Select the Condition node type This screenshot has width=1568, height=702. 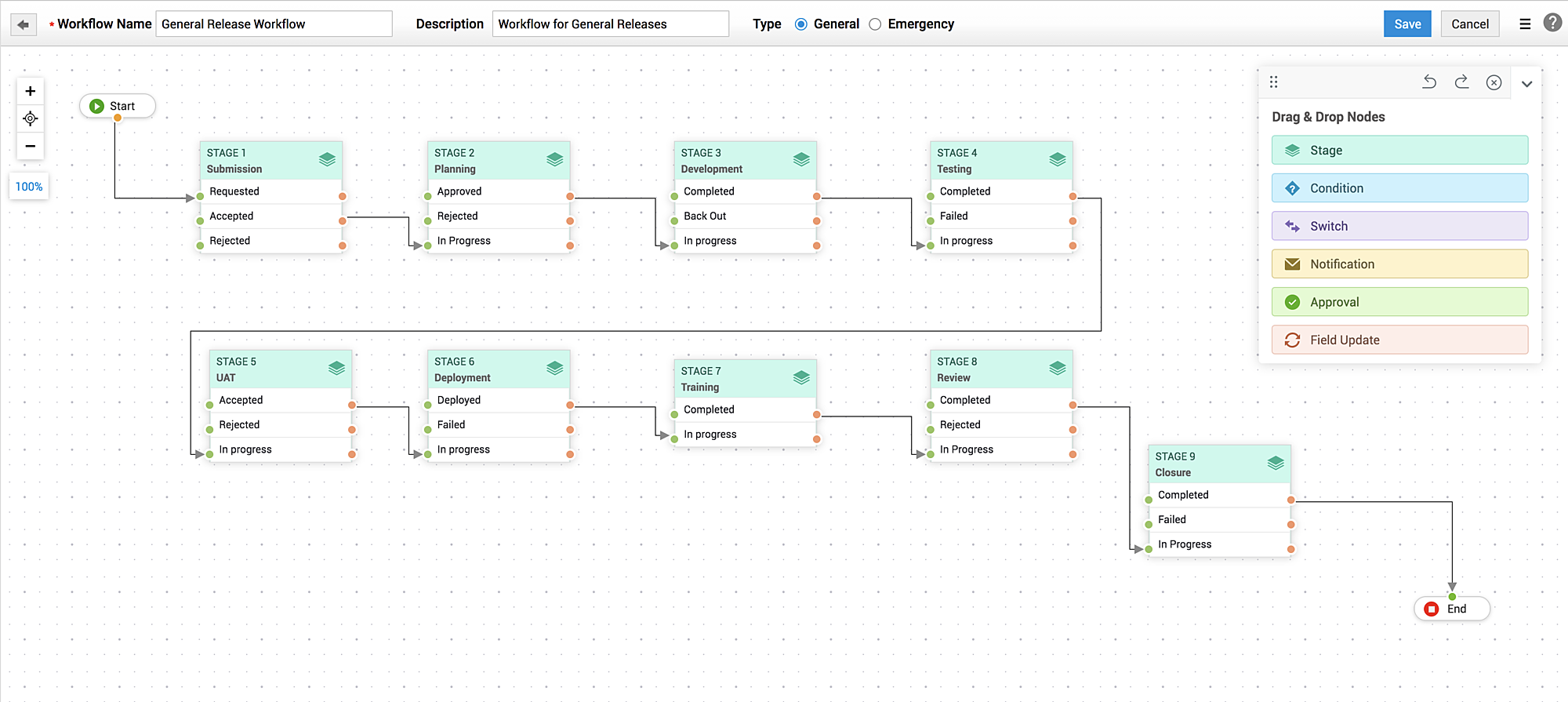[x=1399, y=188]
